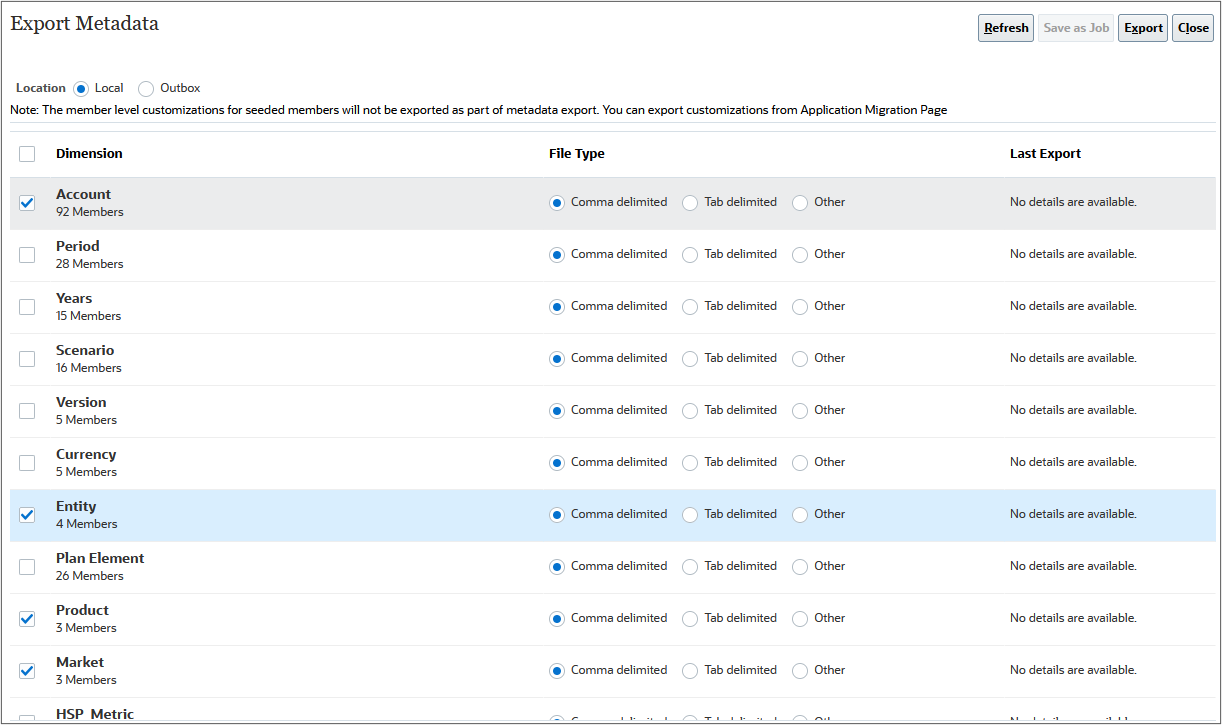Click the Export button
This screenshot has height=725, width=1222.
tap(1142, 27)
